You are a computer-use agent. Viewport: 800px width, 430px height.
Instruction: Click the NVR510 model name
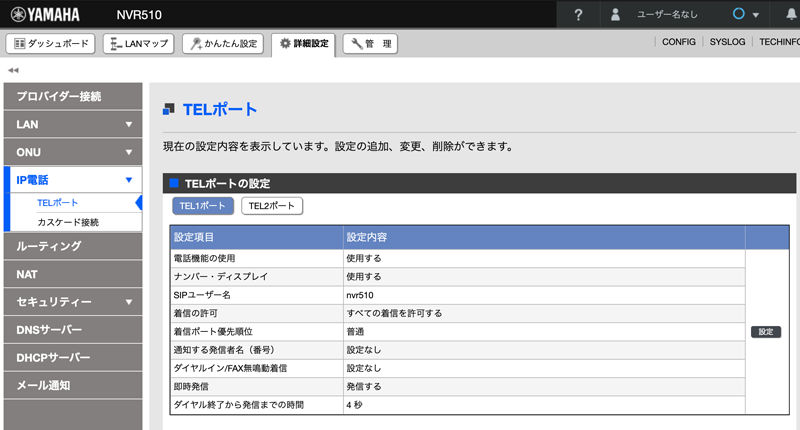coord(139,15)
